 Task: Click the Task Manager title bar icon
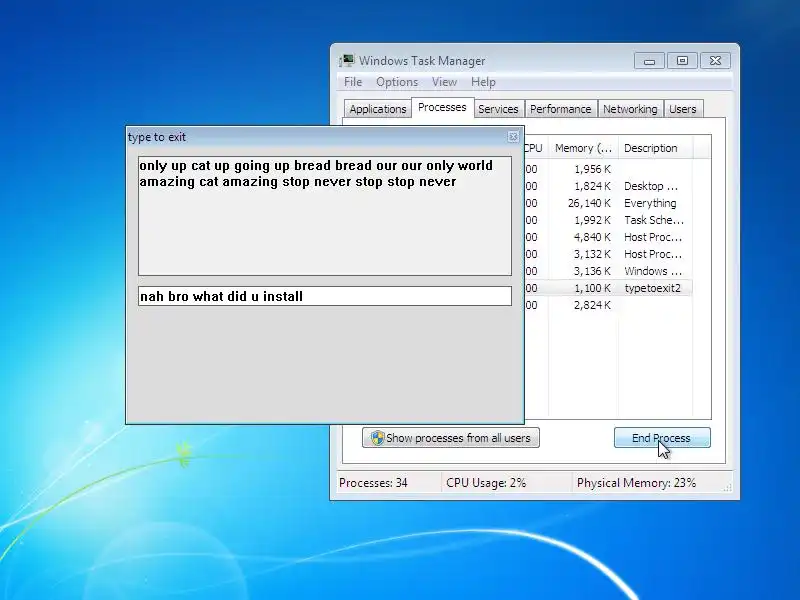(x=347, y=61)
